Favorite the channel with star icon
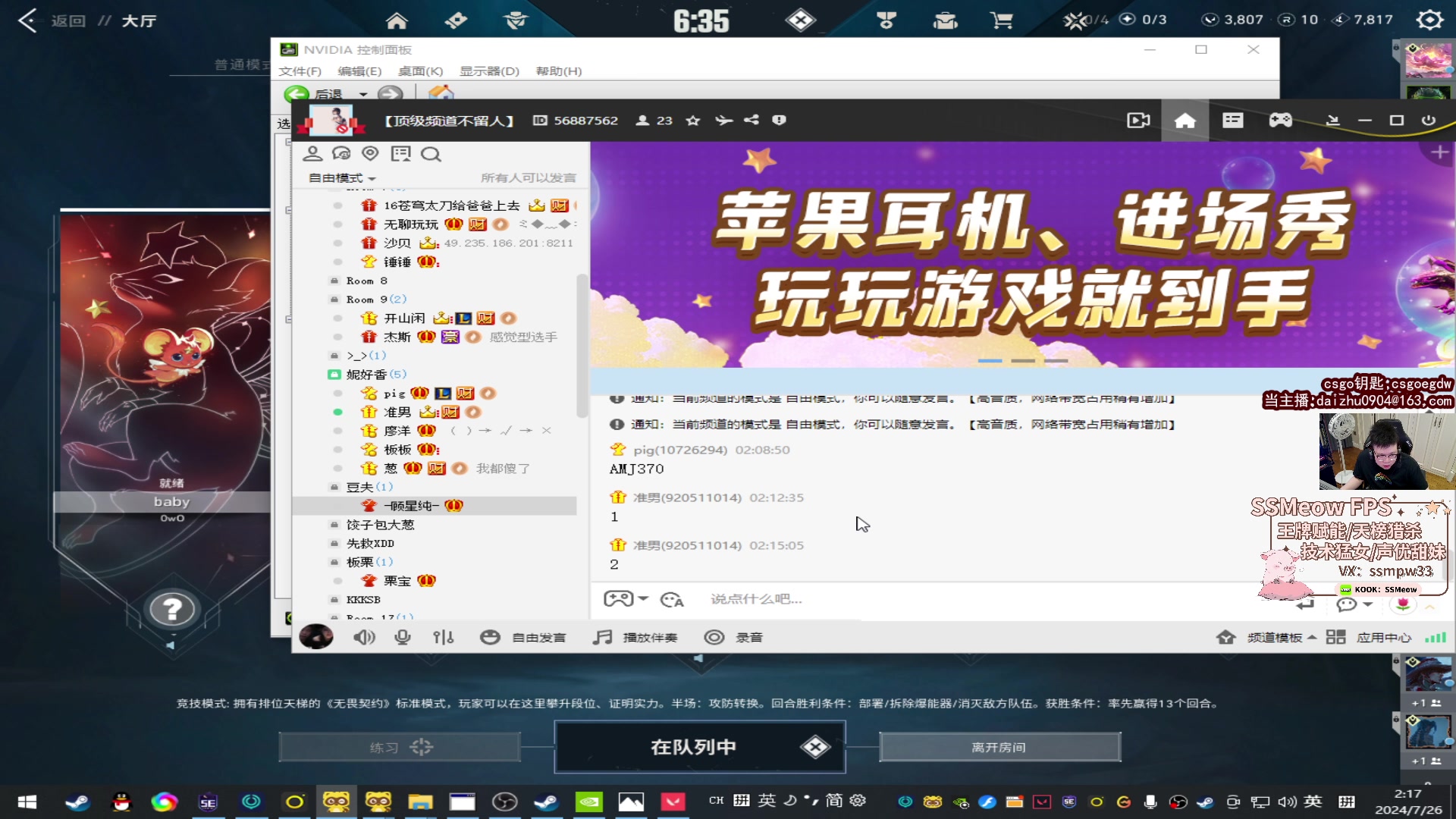The height and width of the screenshot is (819, 1456). coord(692,121)
